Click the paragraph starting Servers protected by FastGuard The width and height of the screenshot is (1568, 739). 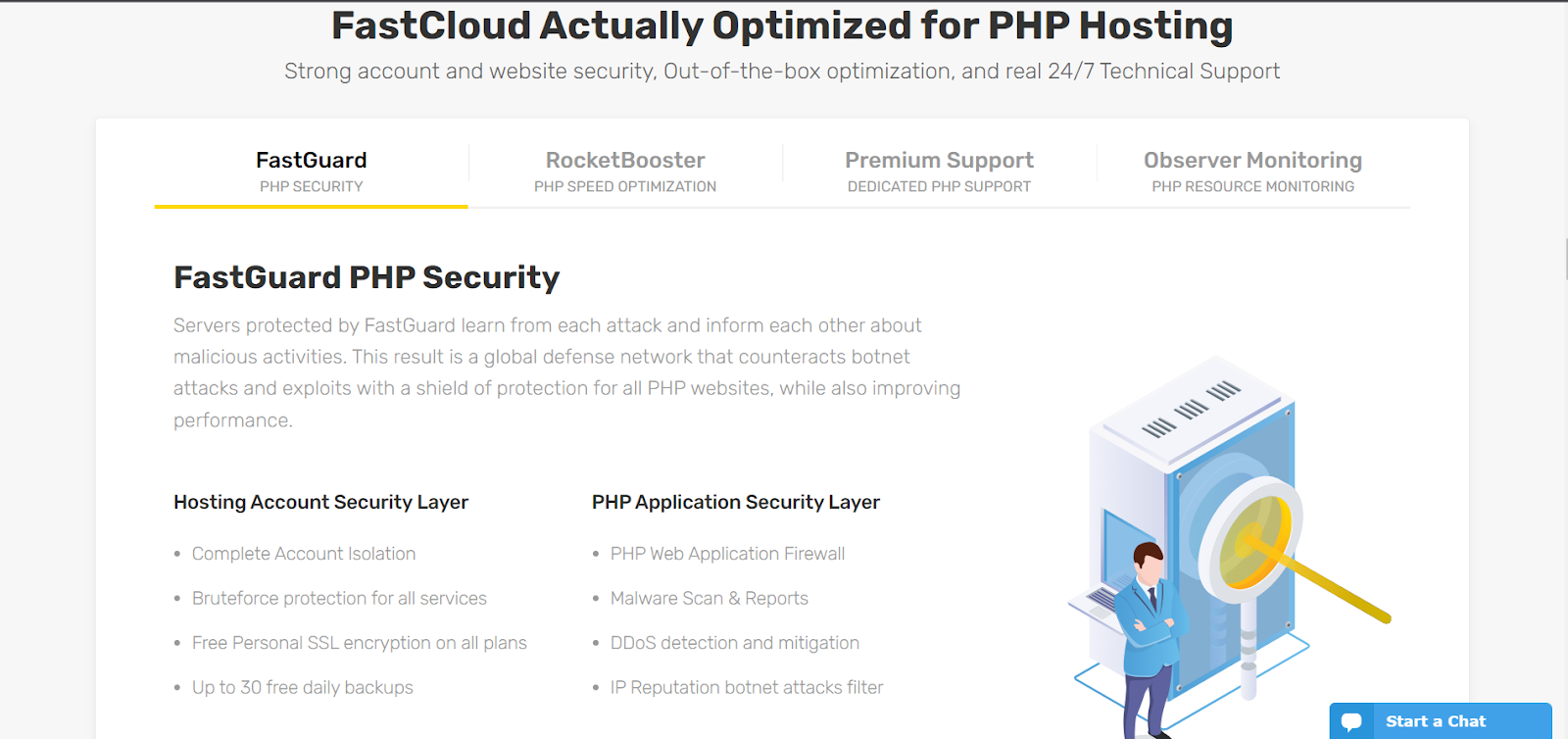click(x=567, y=372)
